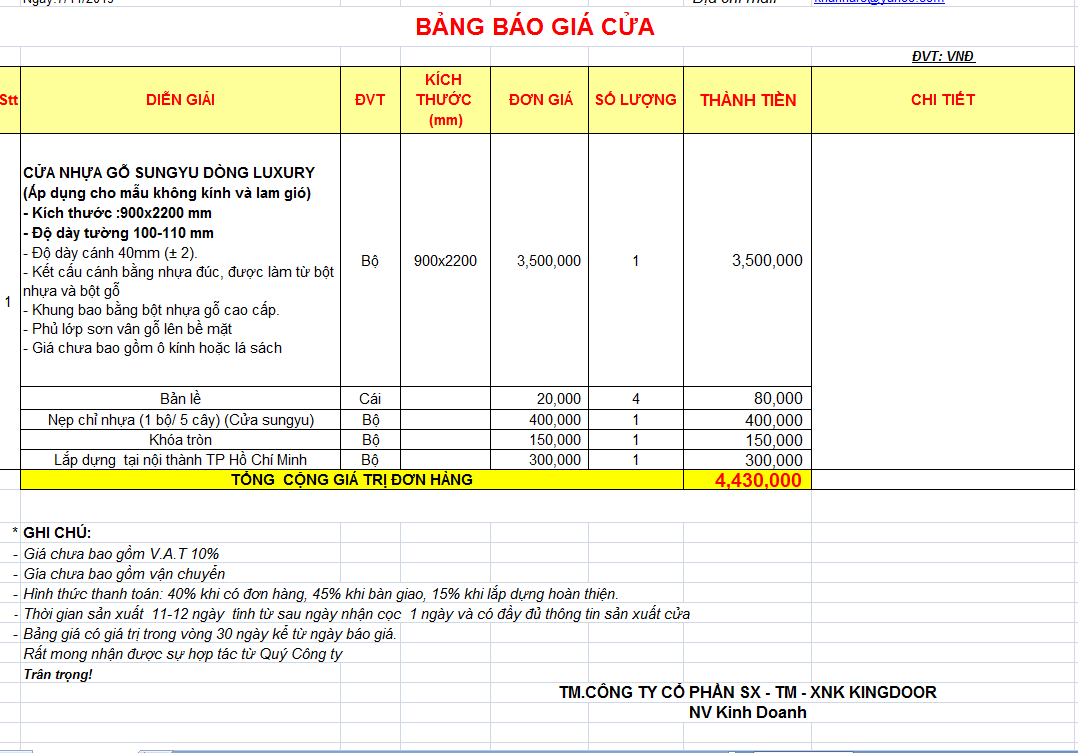Select ĐƠN GIÁ 3,500,000 for the Sungyu door
This screenshot has width=1078, height=753.
[540, 261]
